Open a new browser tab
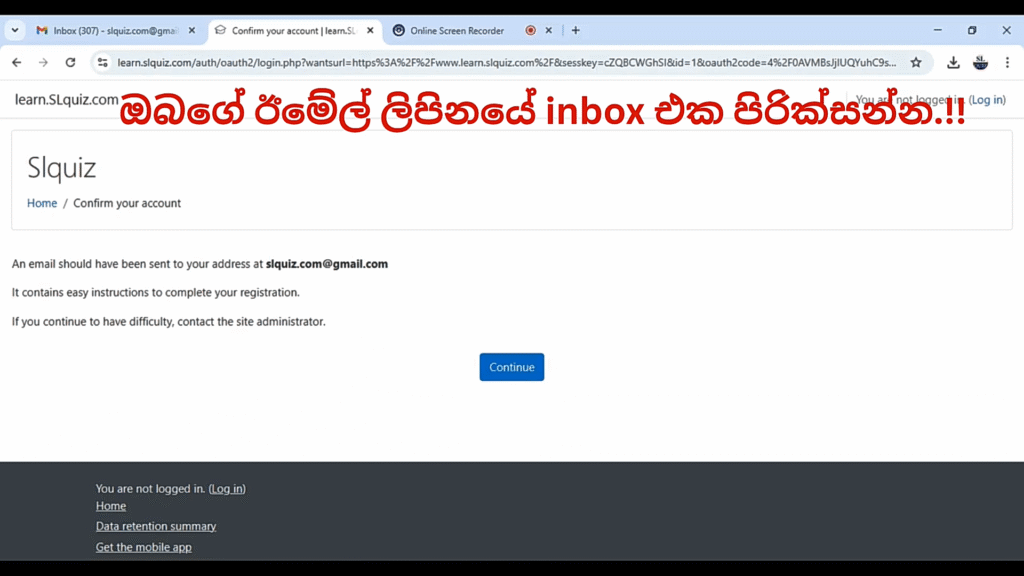The image size is (1024, 576). (575, 31)
